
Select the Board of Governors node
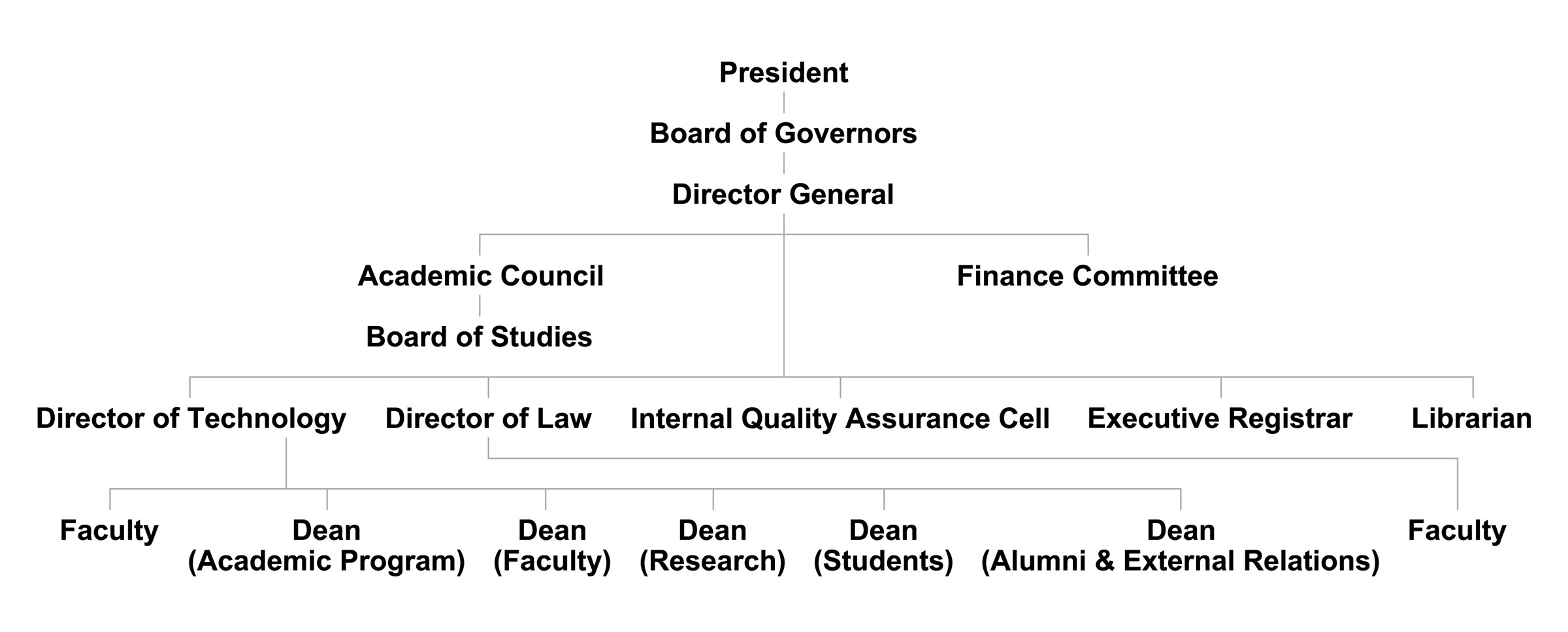(783, 133)
